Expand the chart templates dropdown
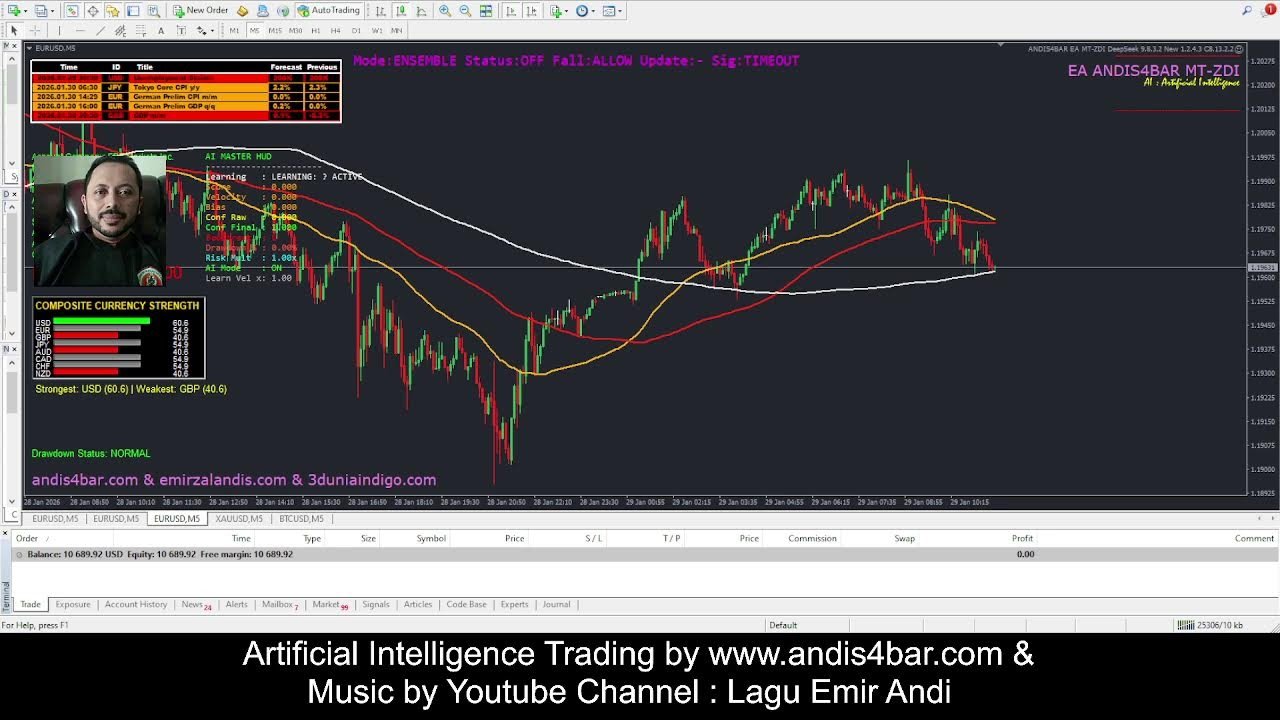The image size is (1280, 720). tap(621, 11)
